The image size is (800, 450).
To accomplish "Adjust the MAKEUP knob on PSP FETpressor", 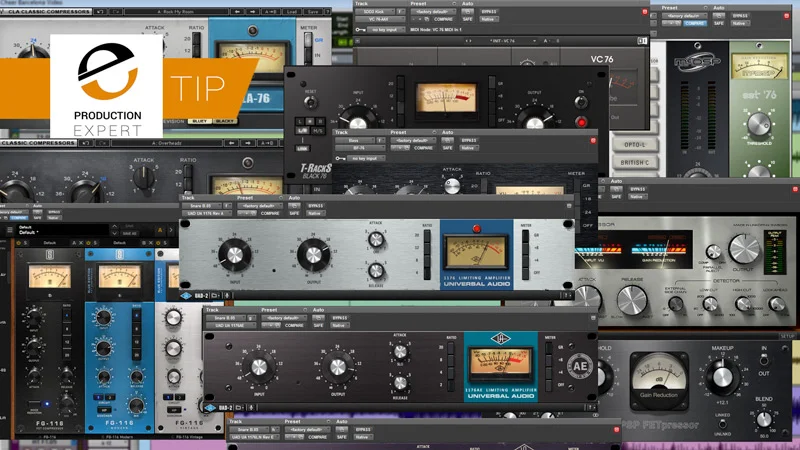I will tap(722, 376).
